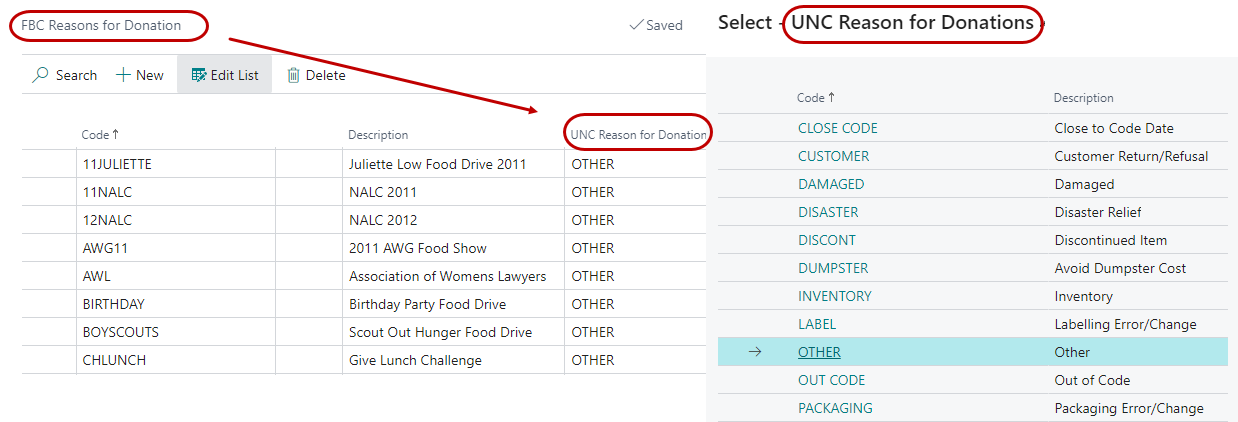Click UNC Reason for Donation column header
The width and height of the screenshot is (1238, 422).
[638, 135]
